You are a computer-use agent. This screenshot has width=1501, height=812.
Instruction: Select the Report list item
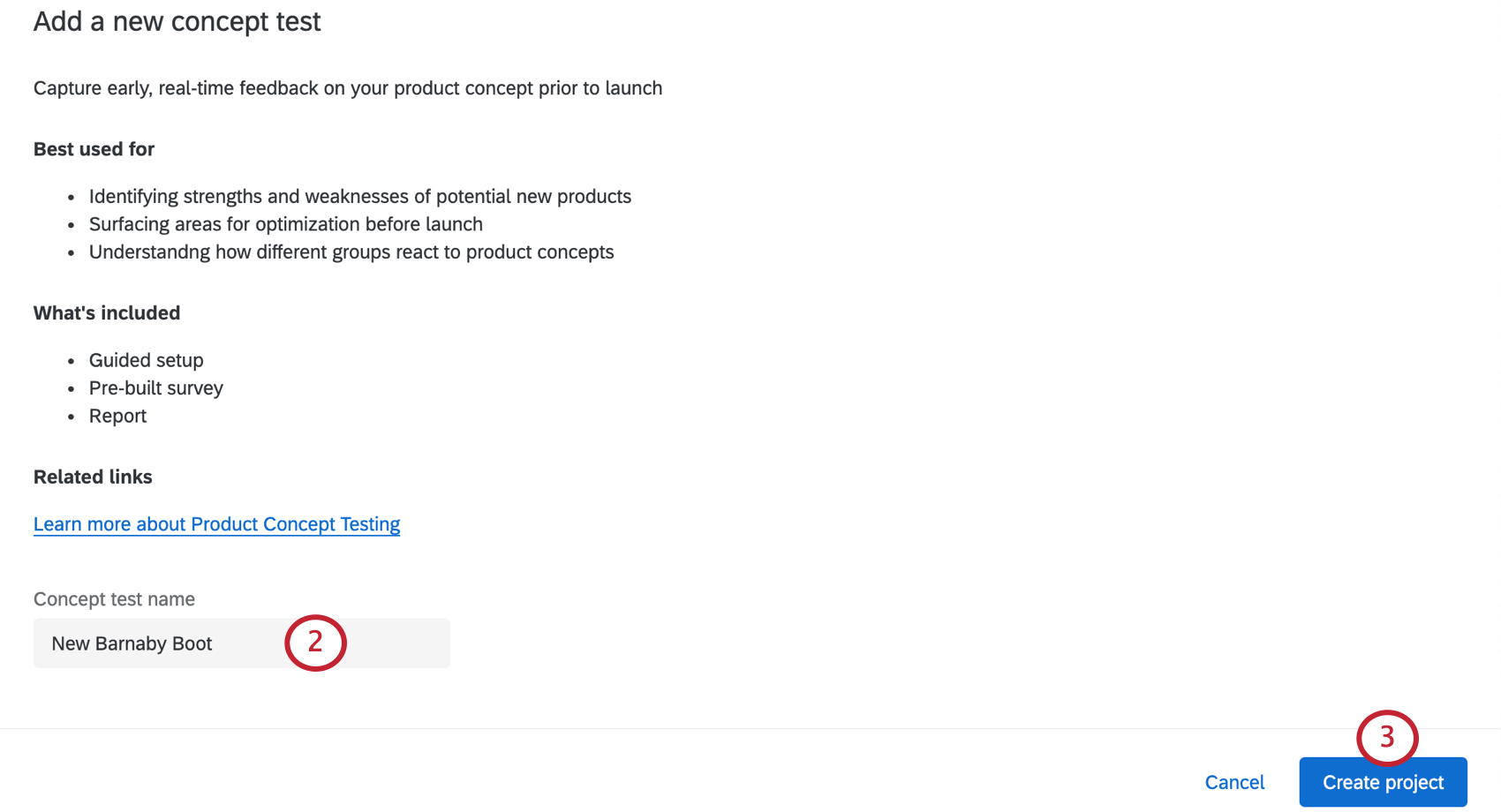(x=117, y=416)
